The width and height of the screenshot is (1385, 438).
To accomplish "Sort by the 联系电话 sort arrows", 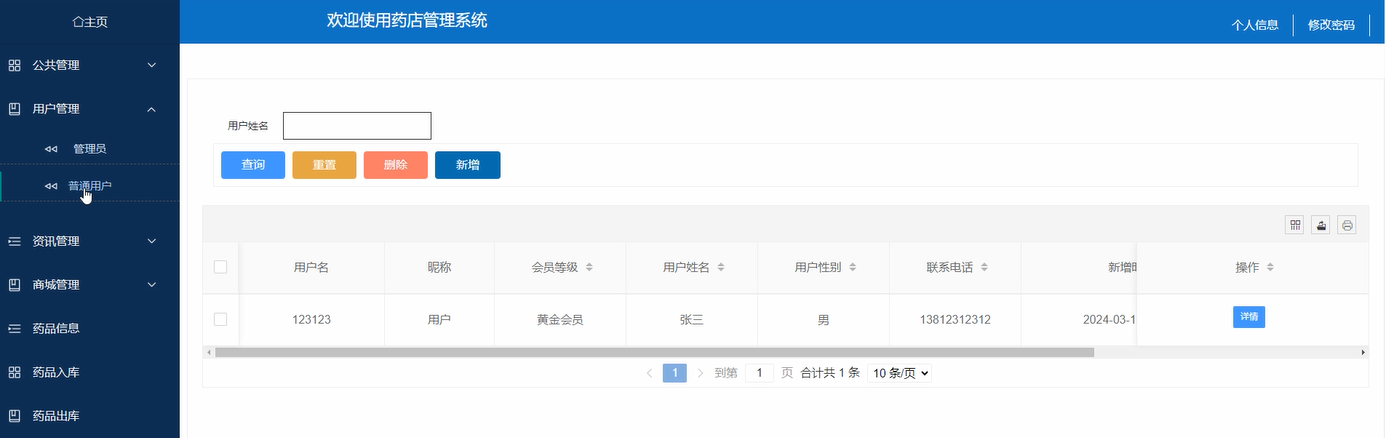I will 984,268.
